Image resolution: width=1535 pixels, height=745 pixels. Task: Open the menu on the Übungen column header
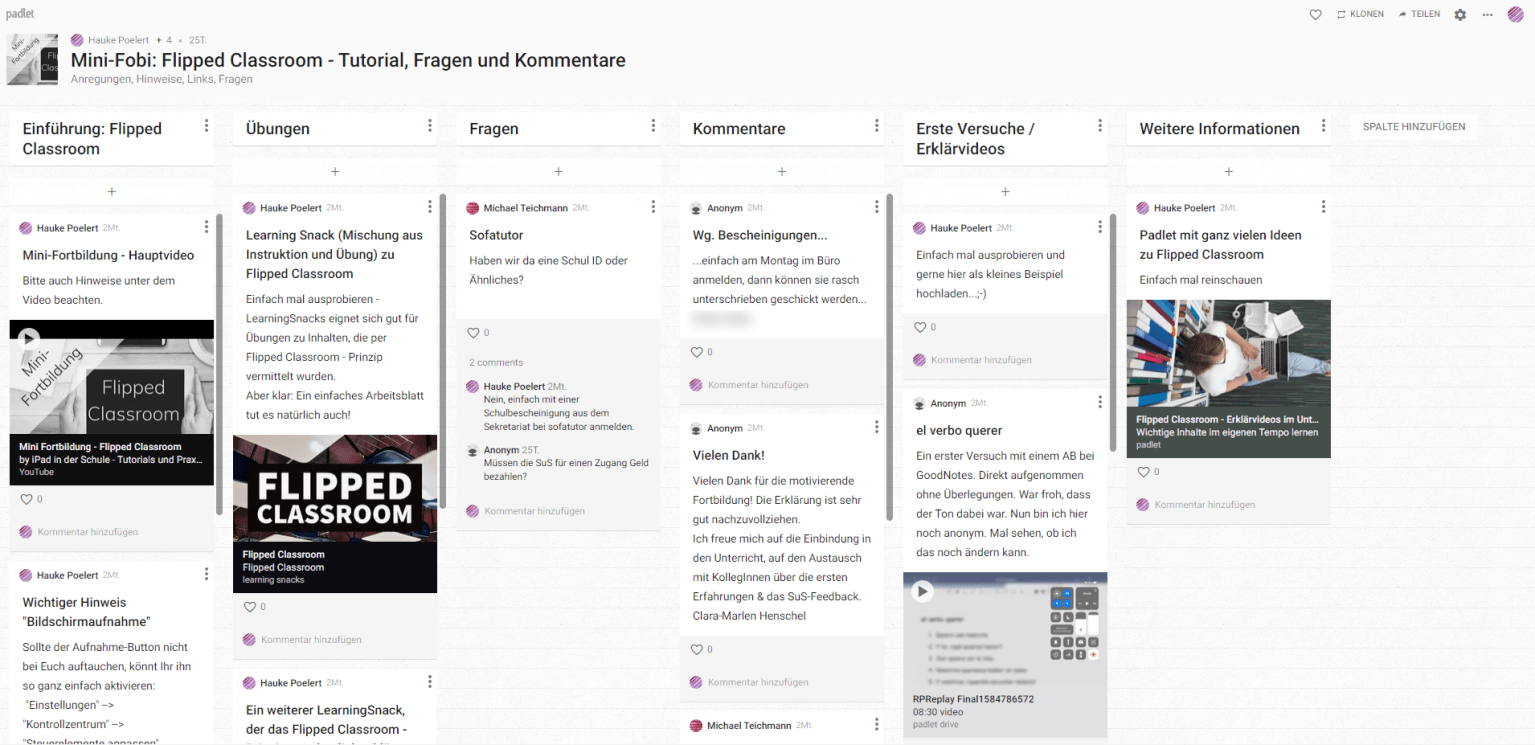430,125
